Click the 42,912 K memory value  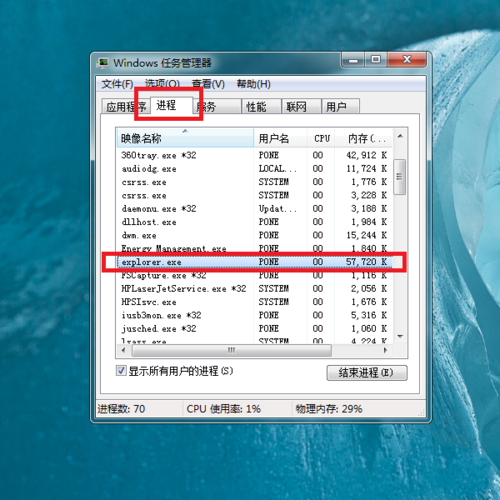point(366,155)
